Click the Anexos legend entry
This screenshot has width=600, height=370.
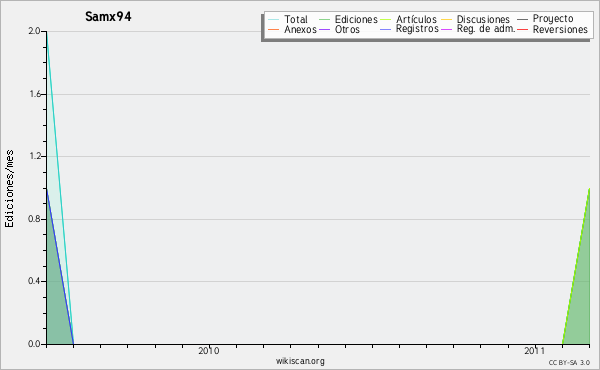point(300,29)
